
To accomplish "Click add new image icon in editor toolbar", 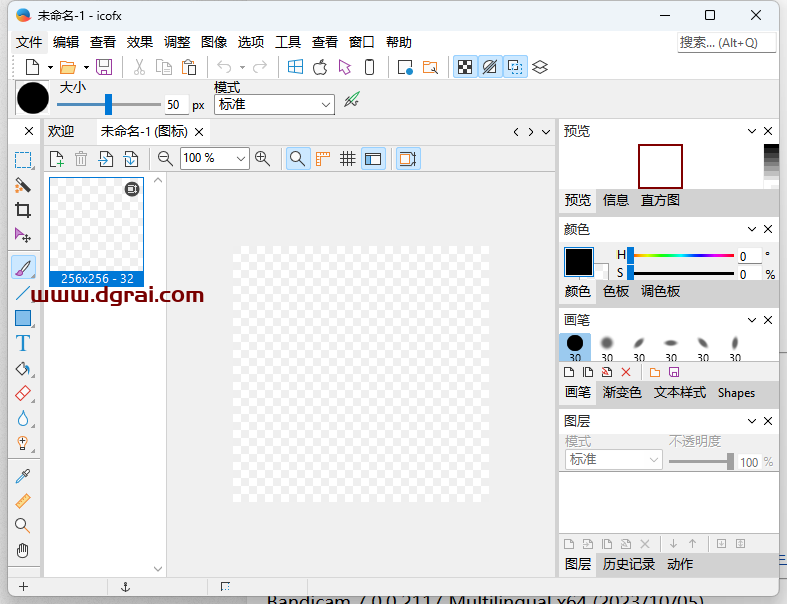I will [x=57, y=159].
